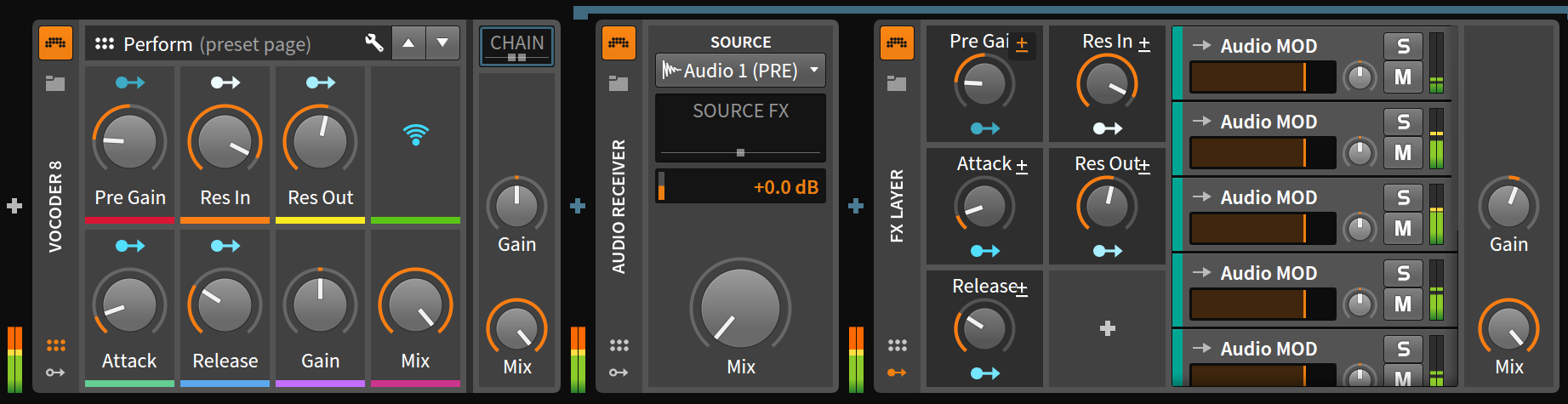
Task: Open the Perform preset page menu
Action: [x=217, y=44]
